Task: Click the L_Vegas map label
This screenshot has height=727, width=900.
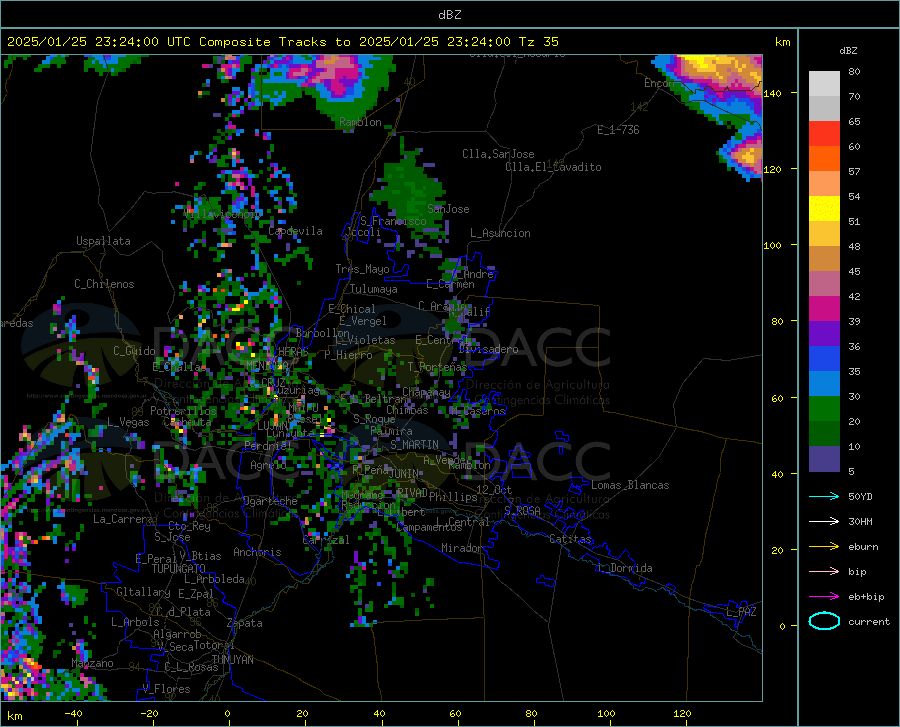Action: [x=129, y=422]
